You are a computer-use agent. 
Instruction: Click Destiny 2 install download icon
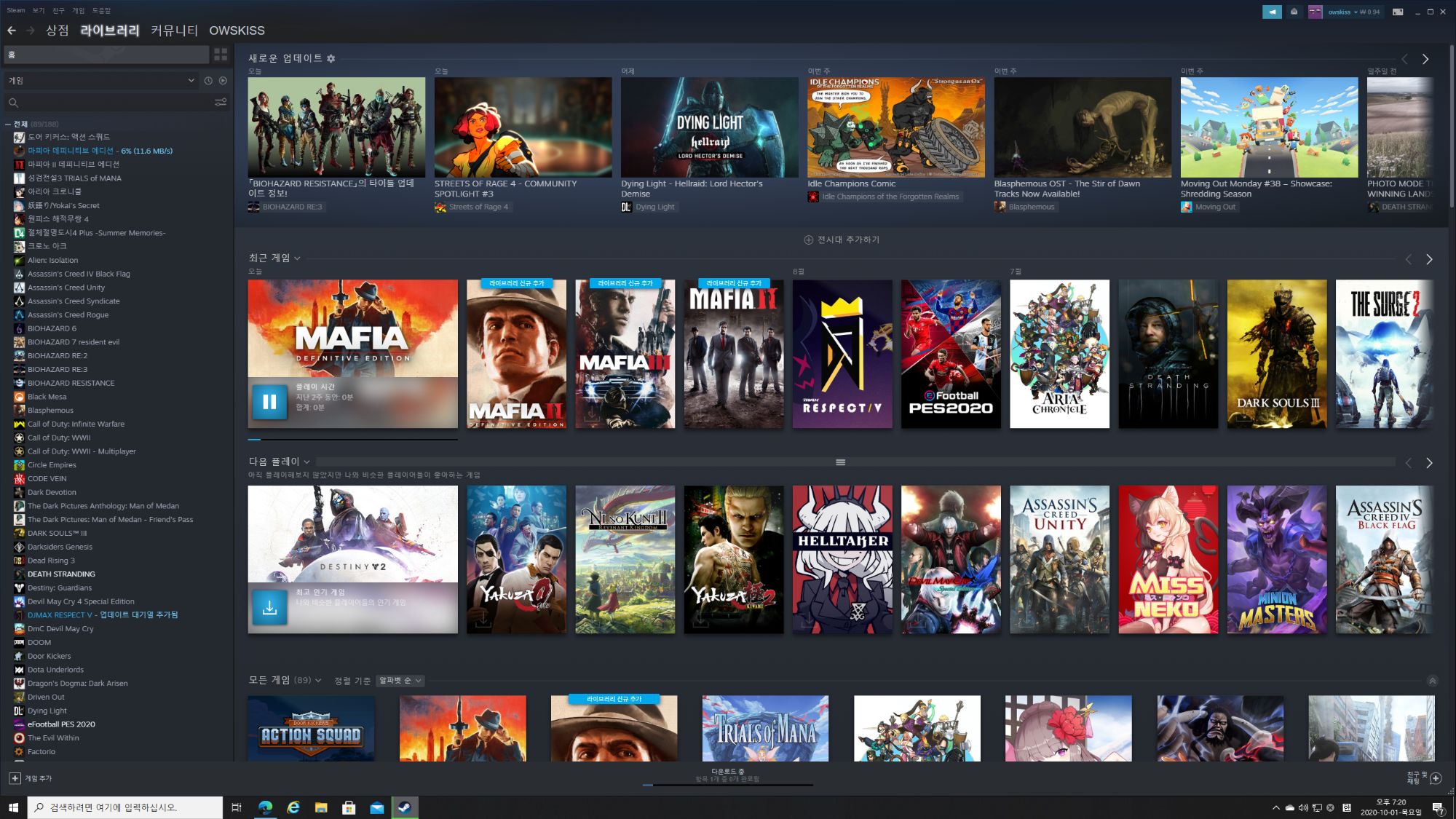click(x=269, y=607)
